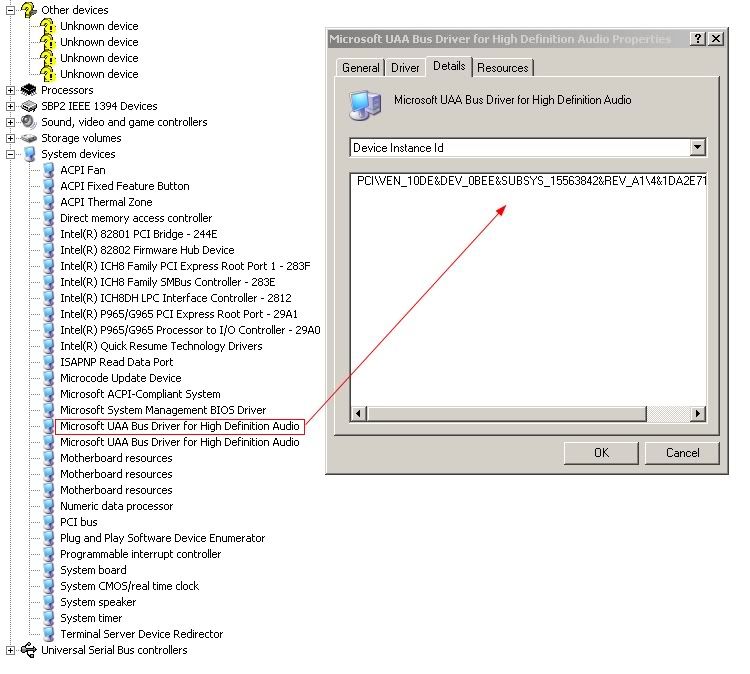750x674 pixels.
Task: Cancel the properties dialog
Action: pyautogui.click(x=682, y=453)
